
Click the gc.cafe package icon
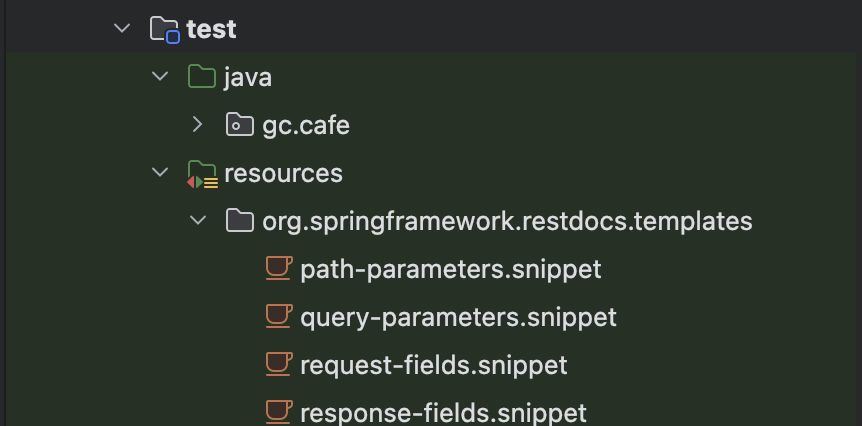[240, 125]
